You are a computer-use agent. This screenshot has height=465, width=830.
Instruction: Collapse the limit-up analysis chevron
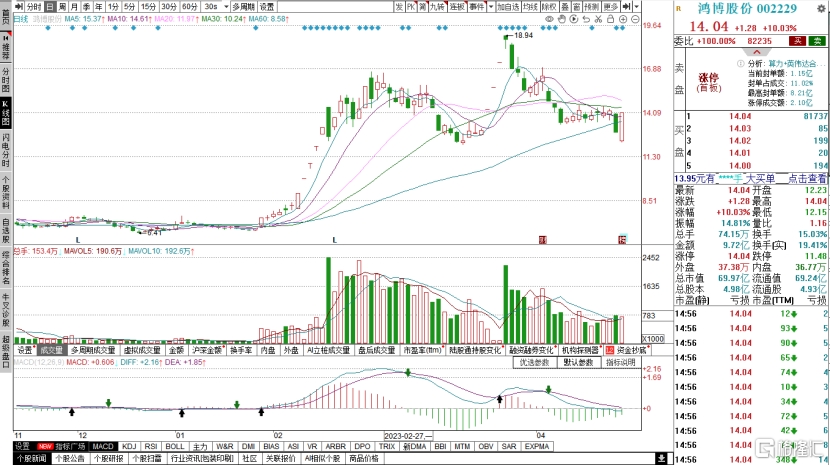[756, 52]
